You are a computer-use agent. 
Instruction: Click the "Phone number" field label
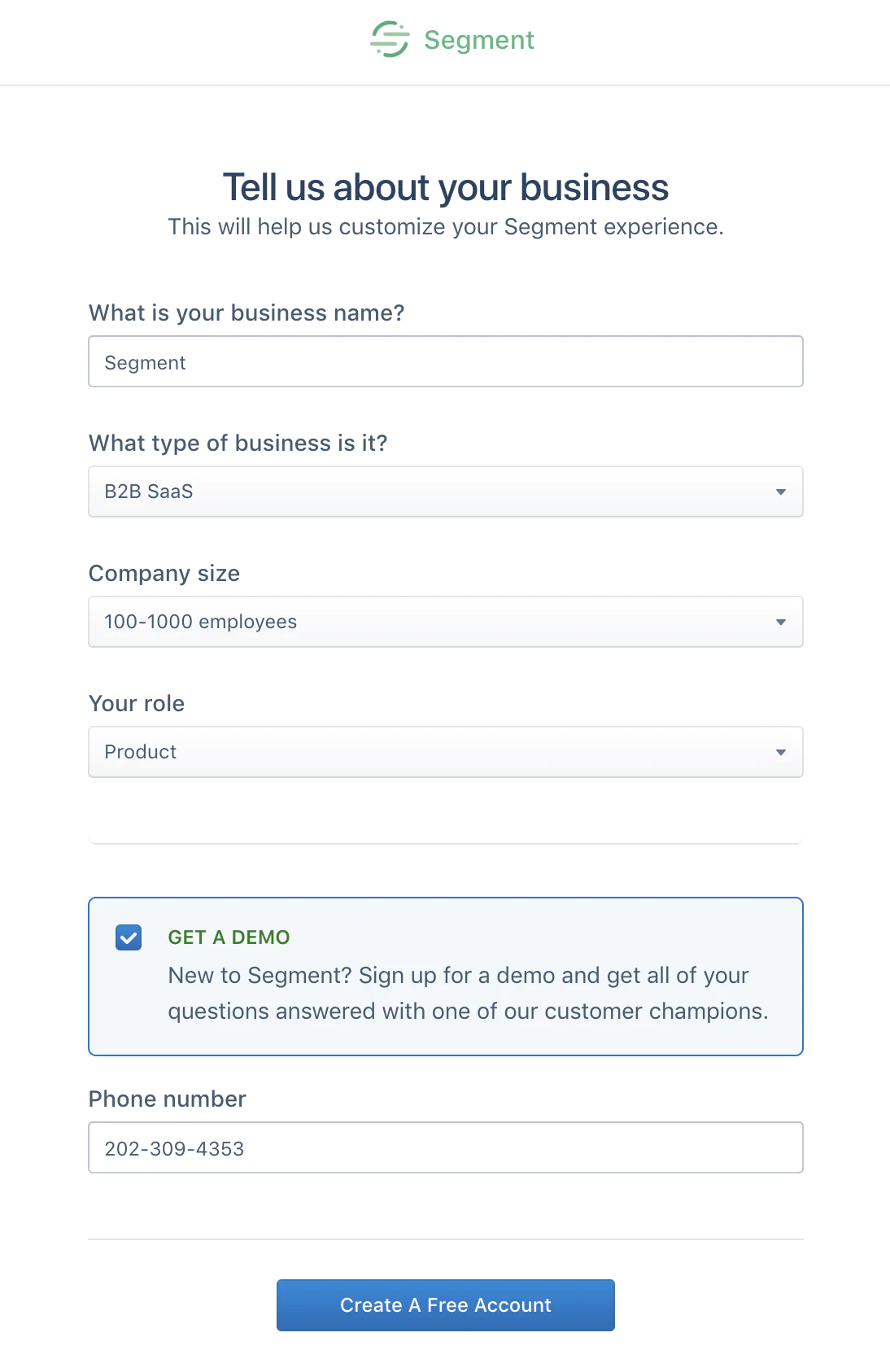click(167, 1099)
